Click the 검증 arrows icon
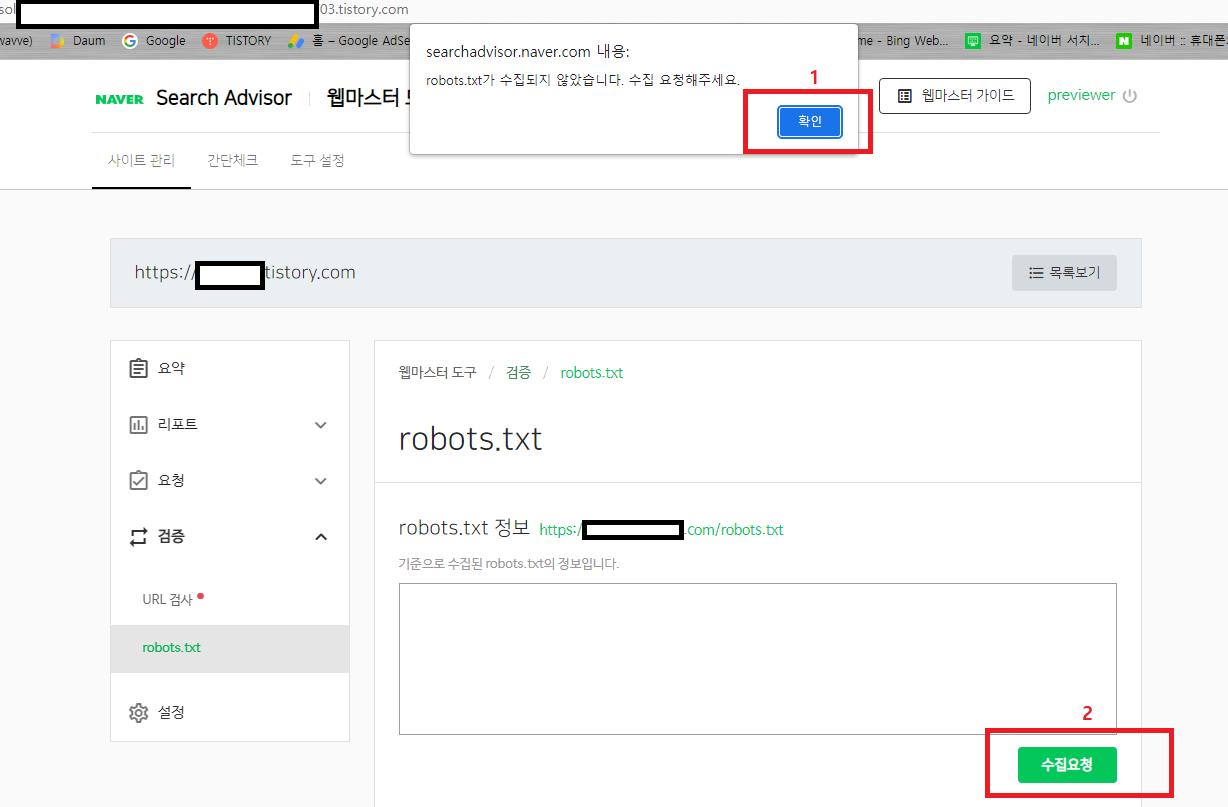 [x=138, y=537]
